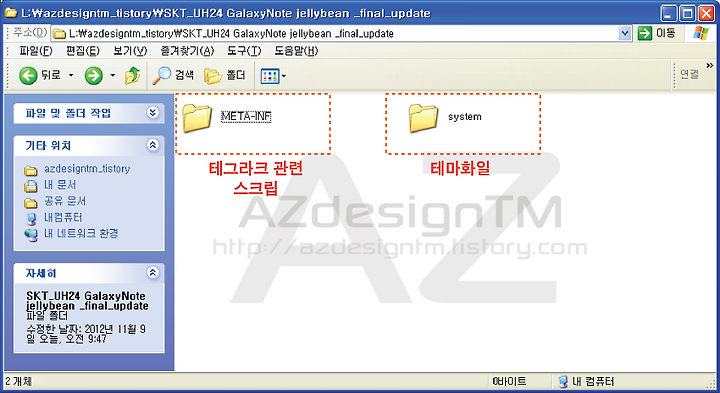
Task: Open the forward history dropdown arrow
Action: (112, 75)
